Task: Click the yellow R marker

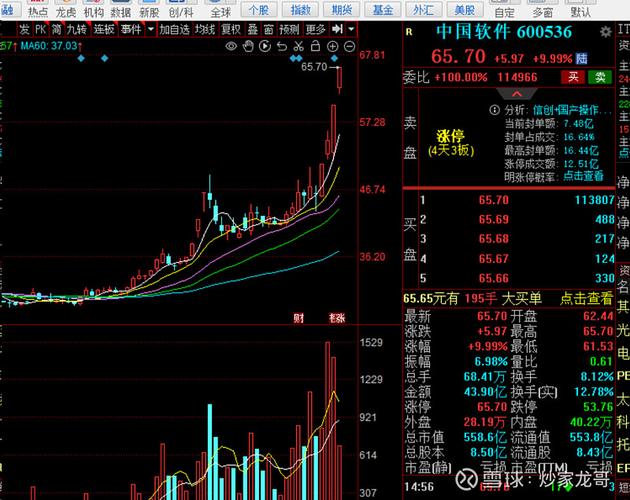Action: coord(409,32)
